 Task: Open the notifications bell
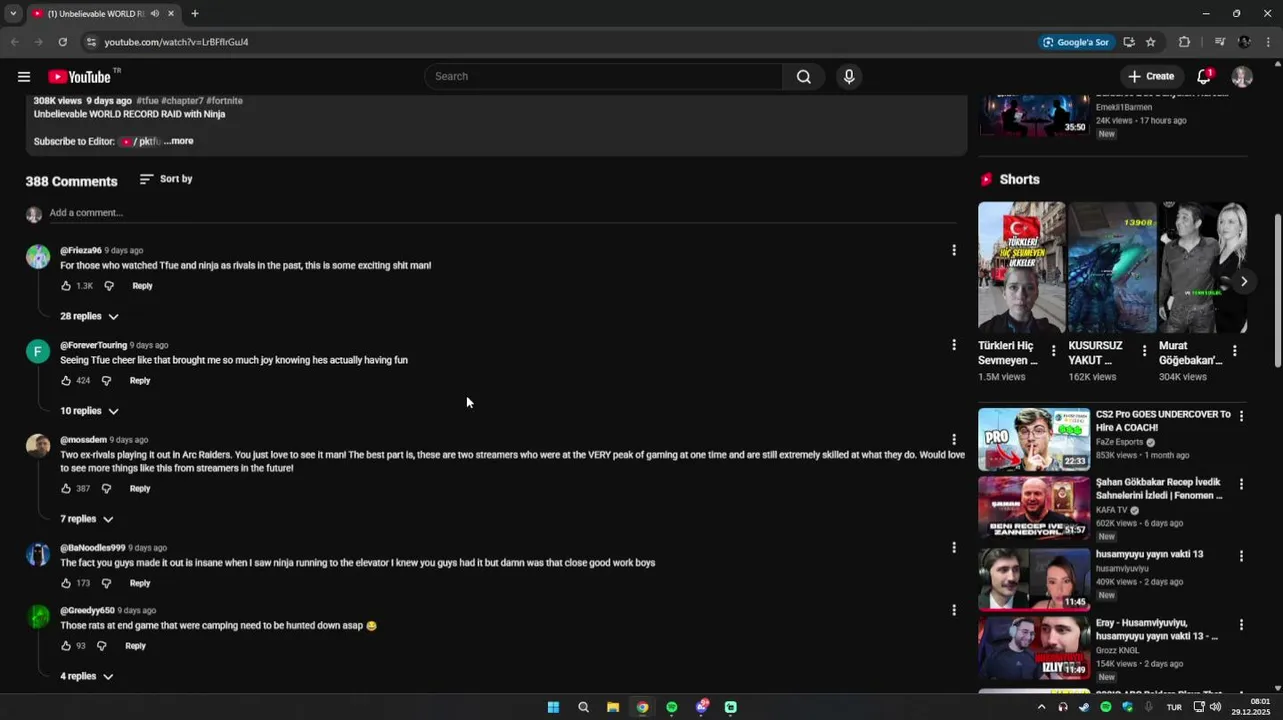pos(1205,77)
